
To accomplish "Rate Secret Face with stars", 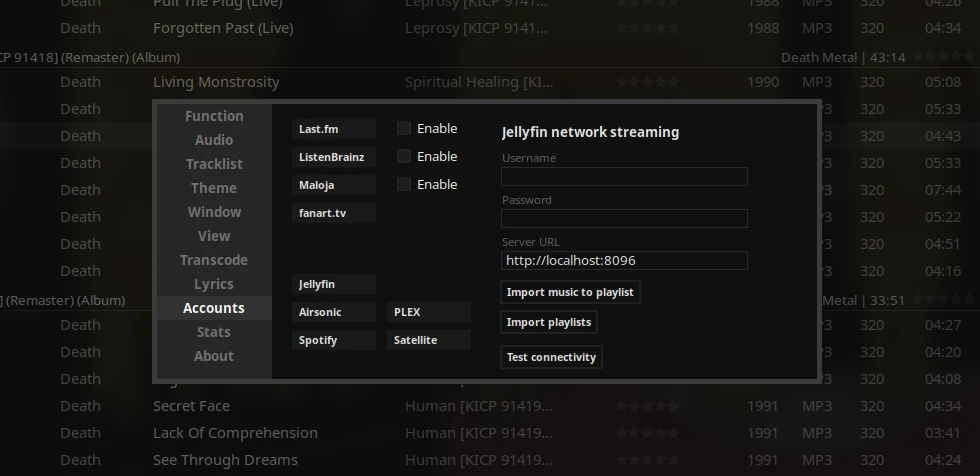I will [647, 406].
